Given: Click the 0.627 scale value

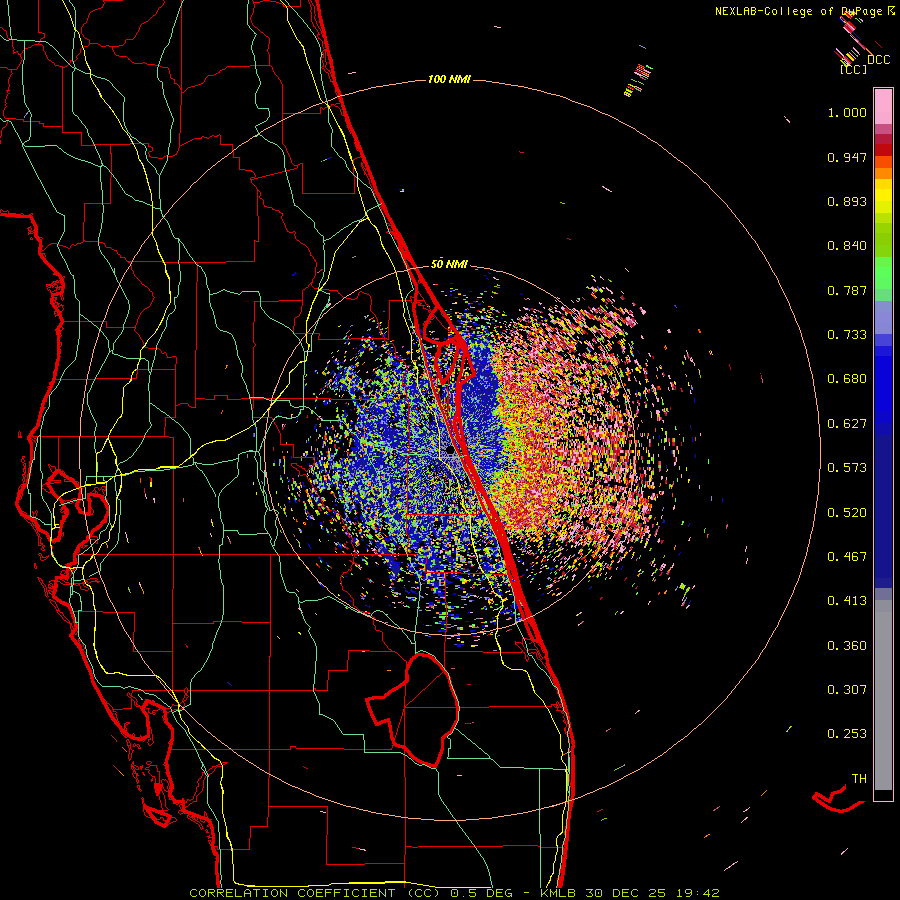Looking at the screenshot, I should click(x=847, y=424).
